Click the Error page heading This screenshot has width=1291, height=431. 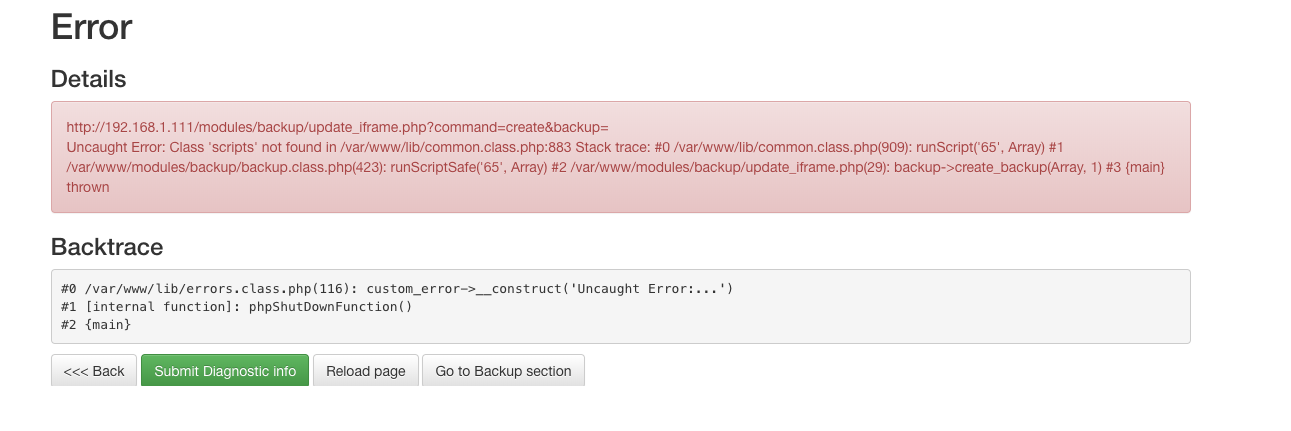pyautogui.click(x=91, y=27)
